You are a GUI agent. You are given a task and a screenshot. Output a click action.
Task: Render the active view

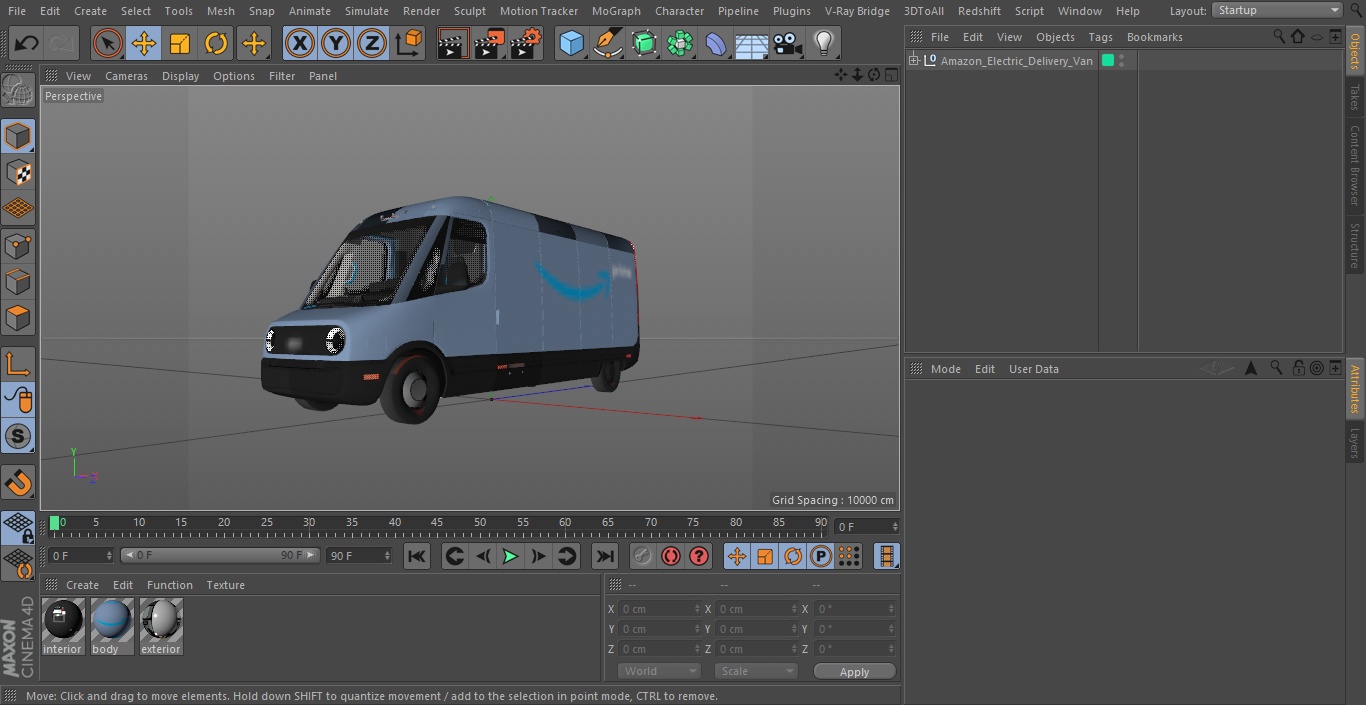[x=452, y=43]
